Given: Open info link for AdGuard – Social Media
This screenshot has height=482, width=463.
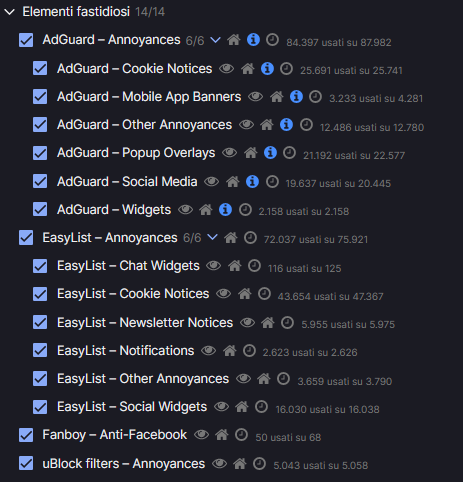Looking at the screenshot, I should 252,181.
